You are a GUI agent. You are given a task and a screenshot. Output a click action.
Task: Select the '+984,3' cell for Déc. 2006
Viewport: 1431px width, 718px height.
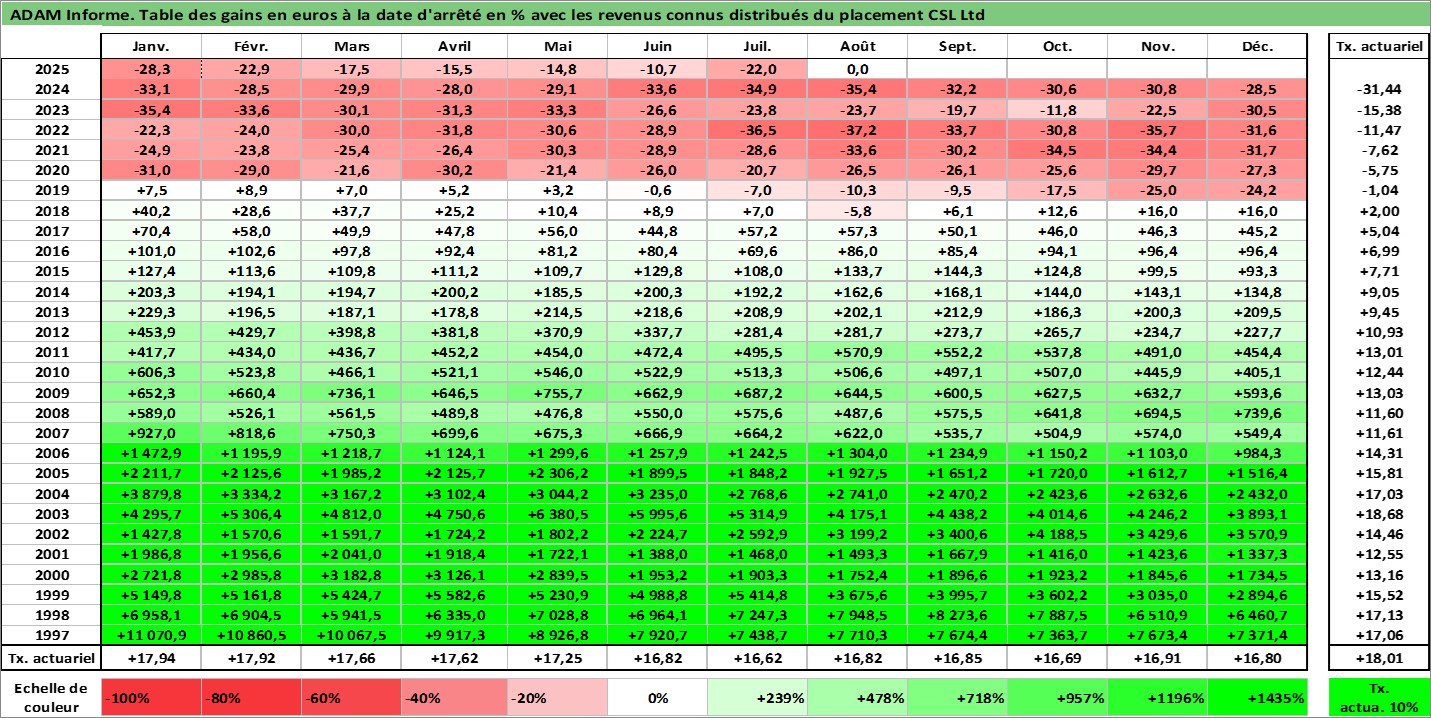click(x=1258, y=452)
